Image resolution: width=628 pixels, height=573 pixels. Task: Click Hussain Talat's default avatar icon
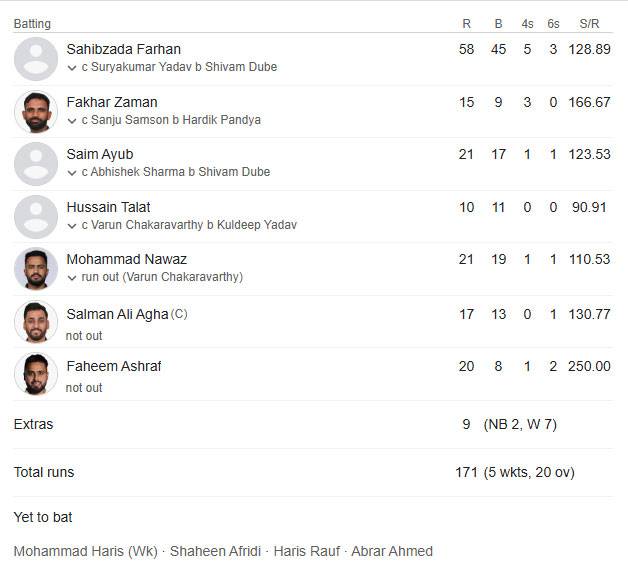click(x=36, y=217)
